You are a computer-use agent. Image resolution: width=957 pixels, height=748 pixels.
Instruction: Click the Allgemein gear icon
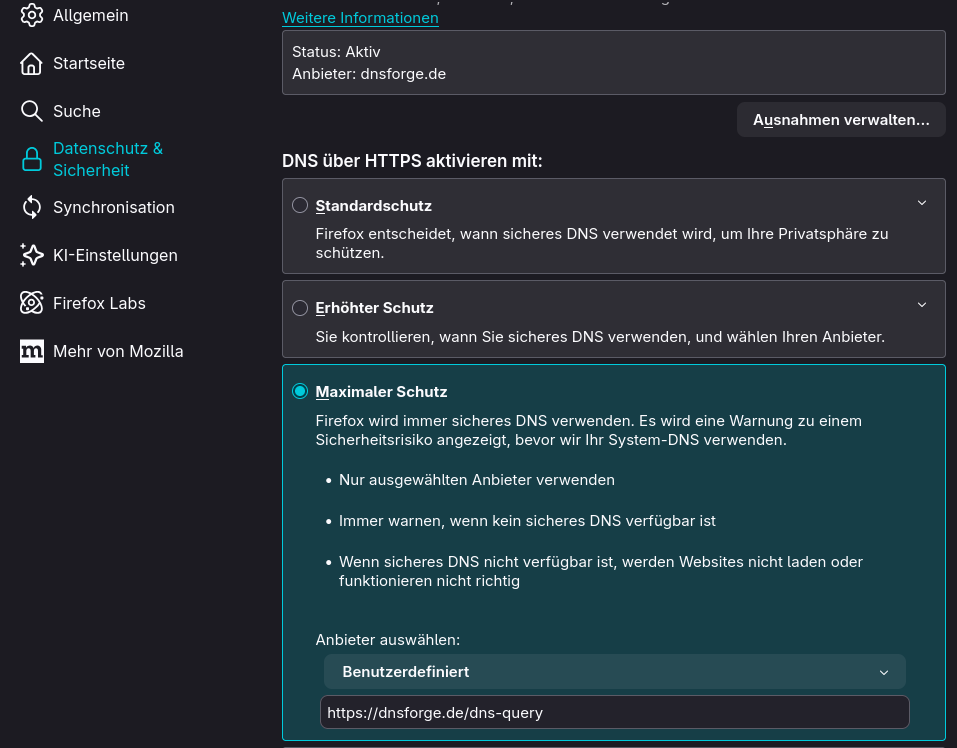(32, 15)
